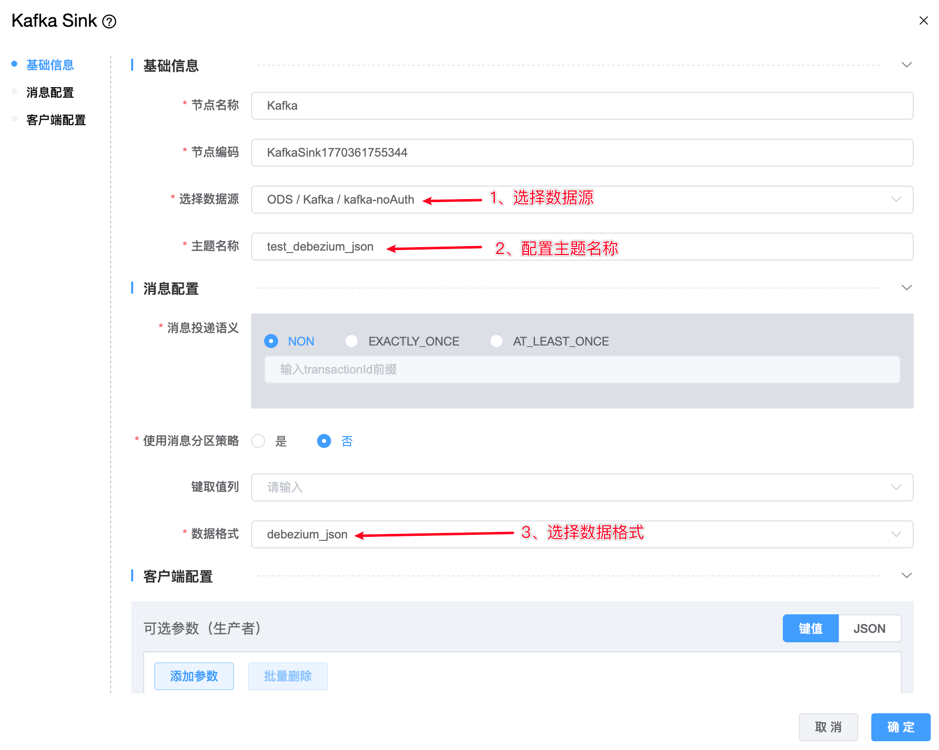
Task: Open the 选择数据源 dropdown
Action: click(895, 199)
